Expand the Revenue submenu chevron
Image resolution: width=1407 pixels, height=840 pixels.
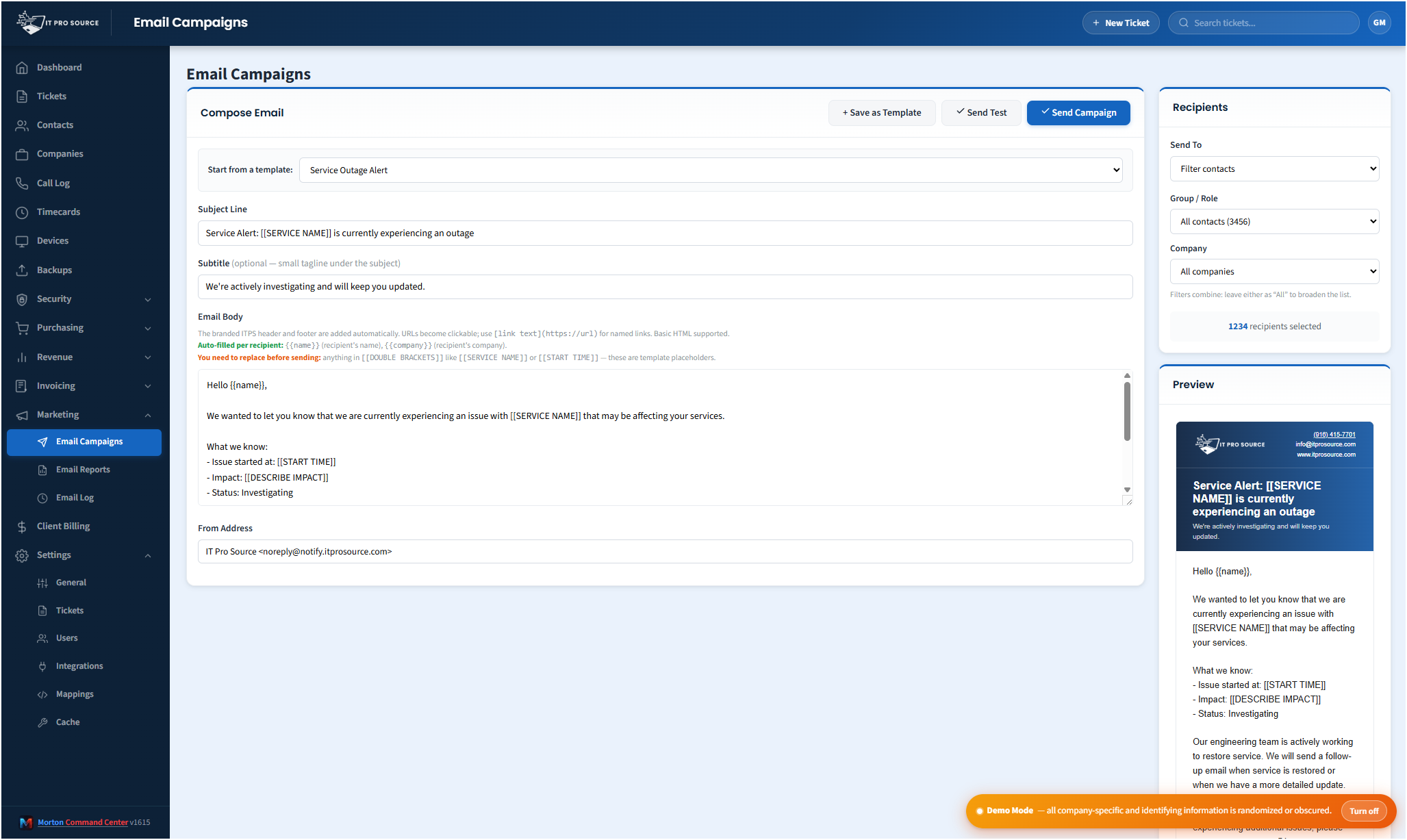148,357
